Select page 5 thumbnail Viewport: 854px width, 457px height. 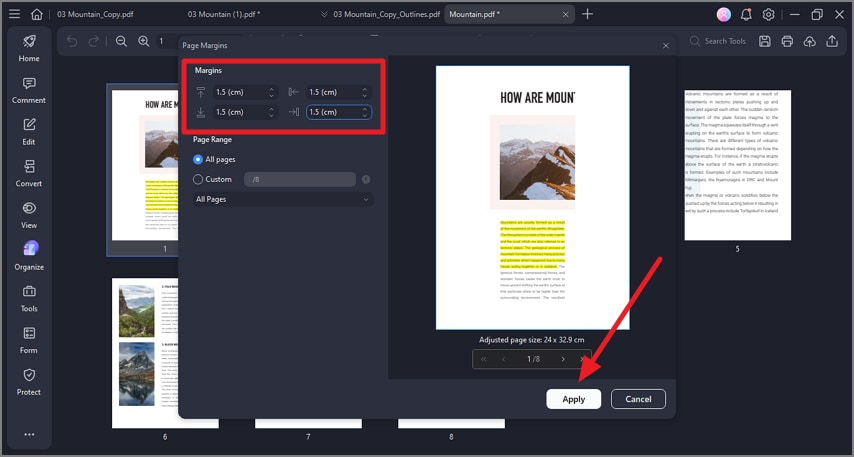737,165
